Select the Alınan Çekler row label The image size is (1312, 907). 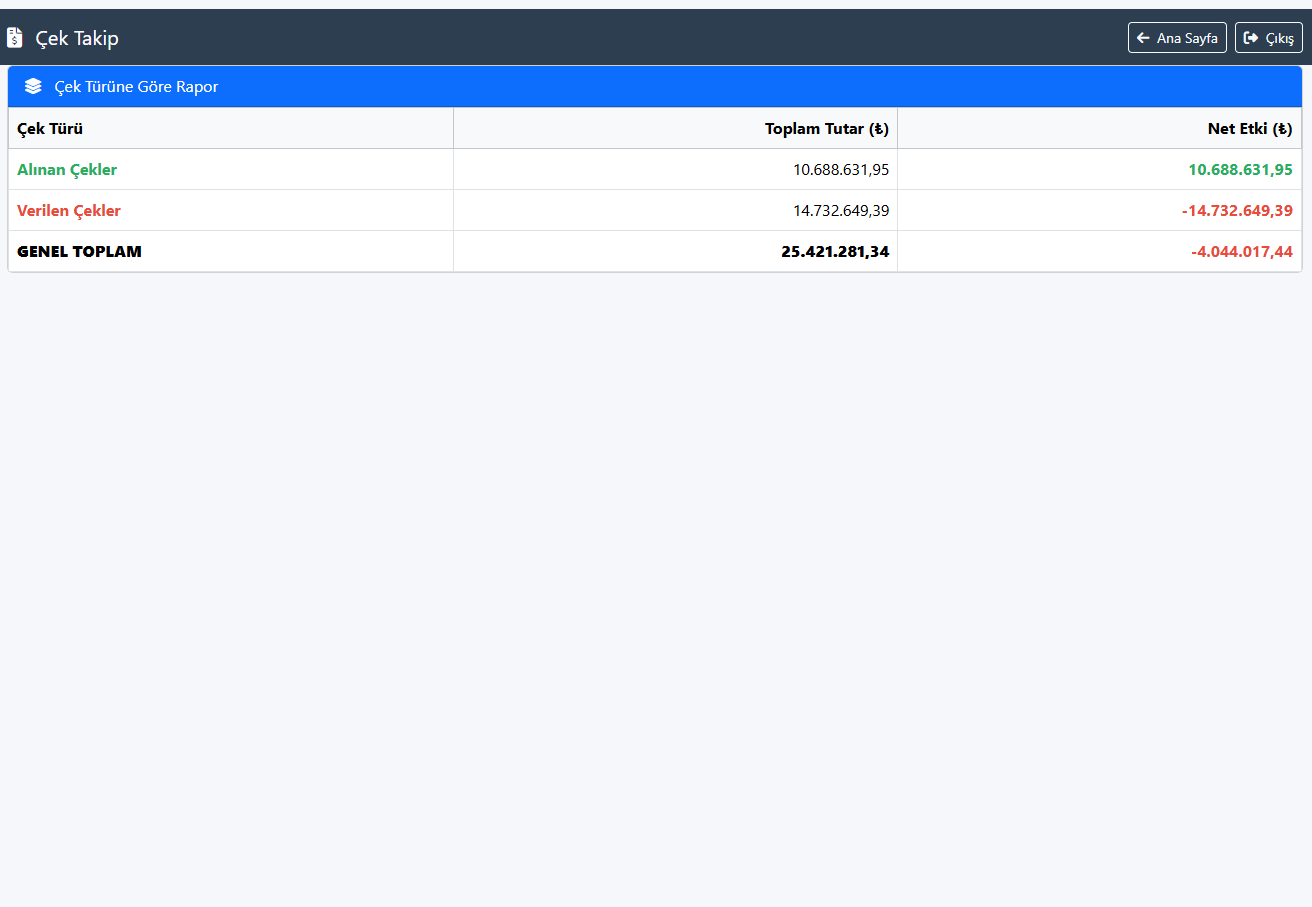pos(67,170)
